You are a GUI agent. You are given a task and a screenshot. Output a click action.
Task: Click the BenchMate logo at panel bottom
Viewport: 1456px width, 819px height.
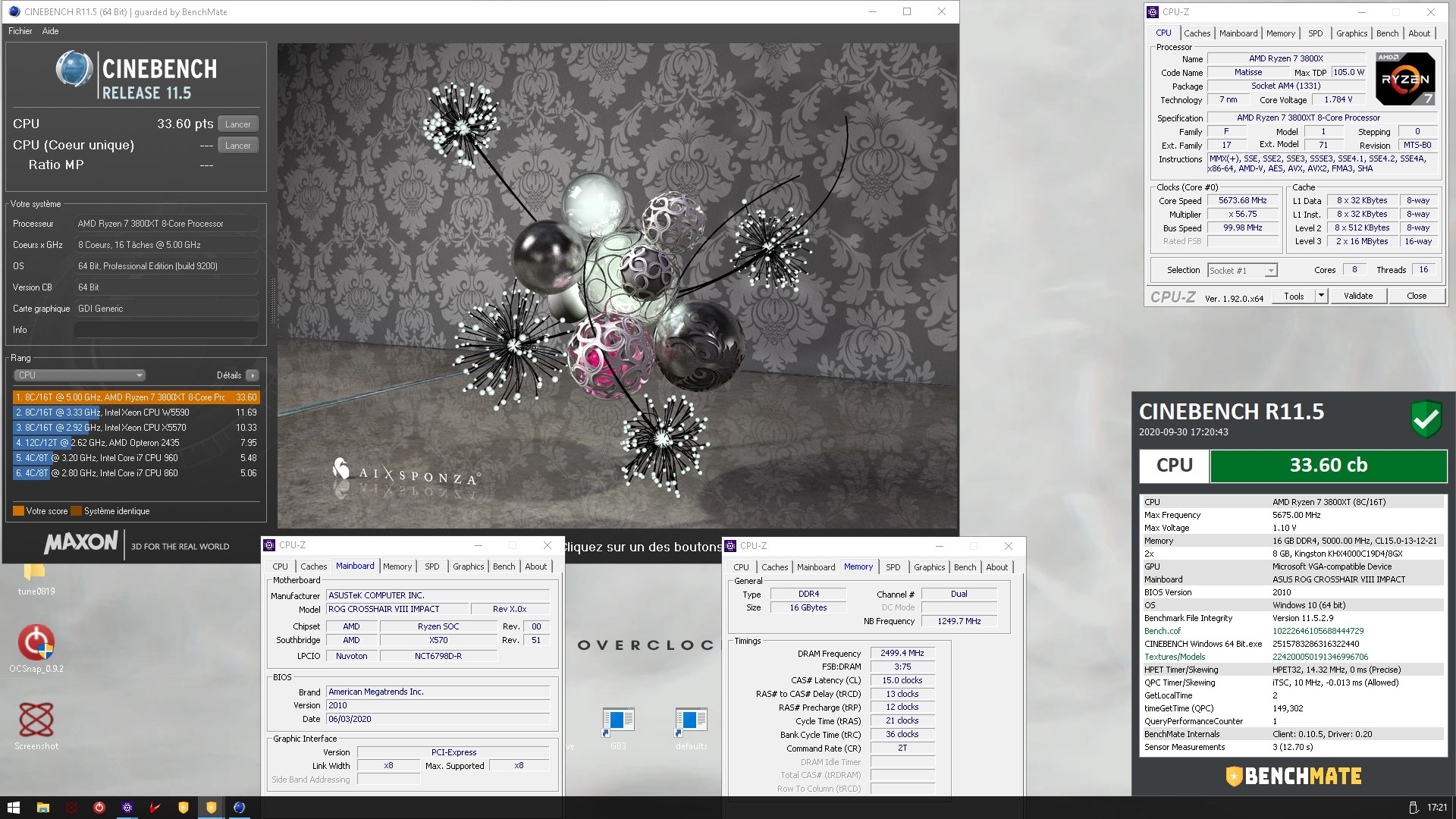[1294, 776]
